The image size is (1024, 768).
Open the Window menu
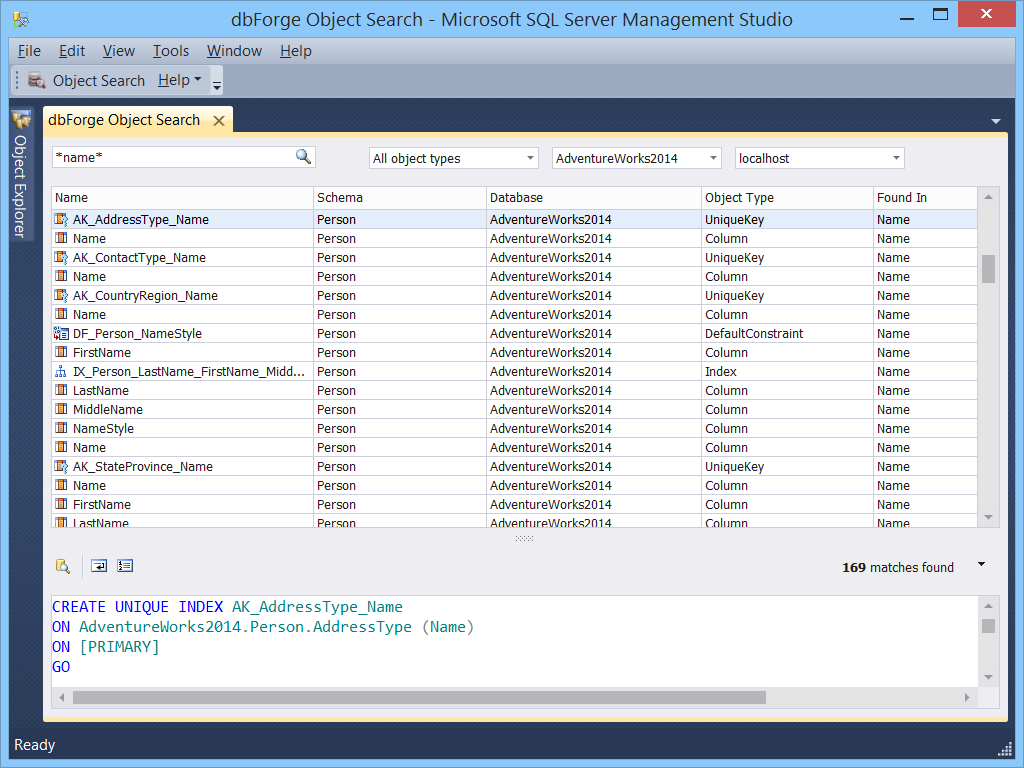click(x=234, y=51)
